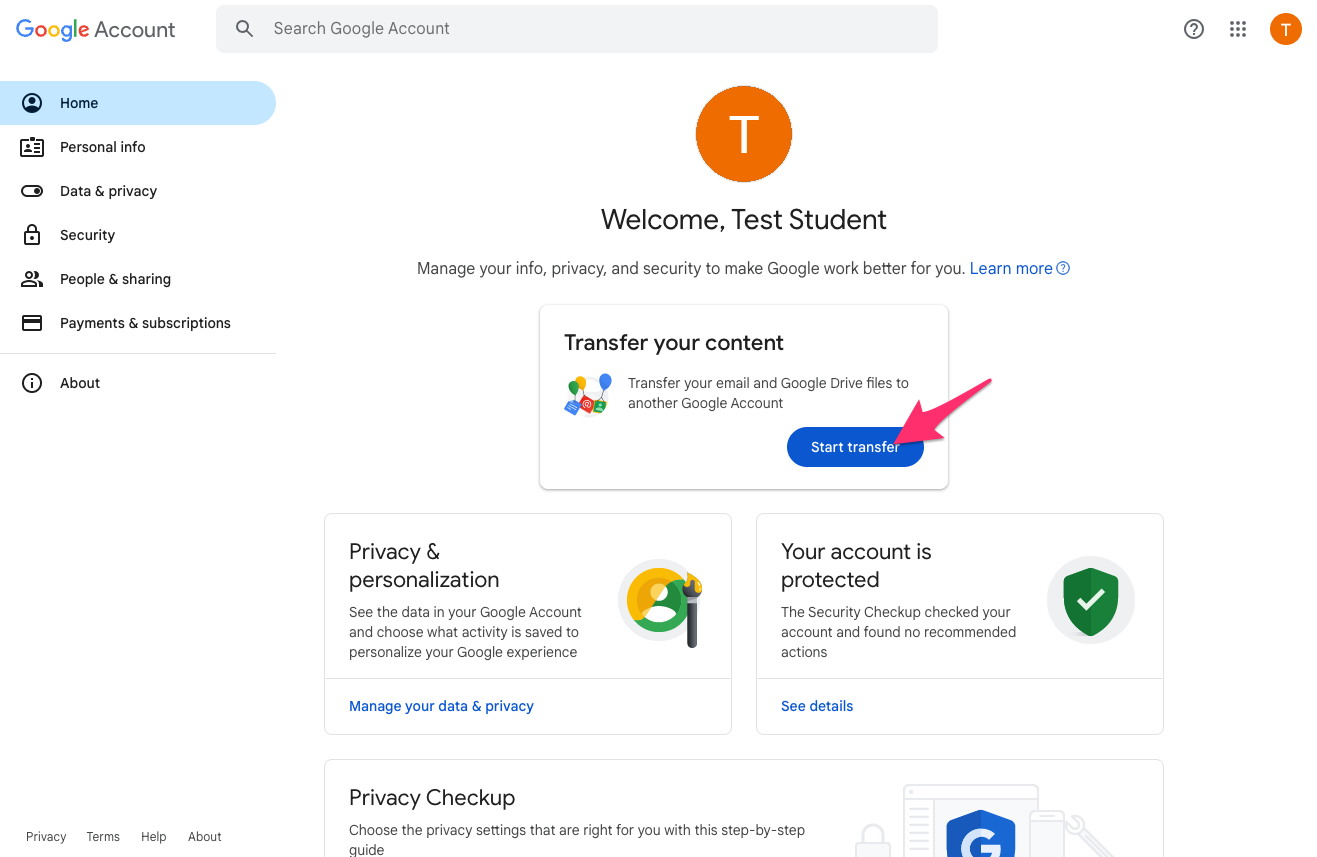Click the Learn more help icon

(x=1063, y=268)
